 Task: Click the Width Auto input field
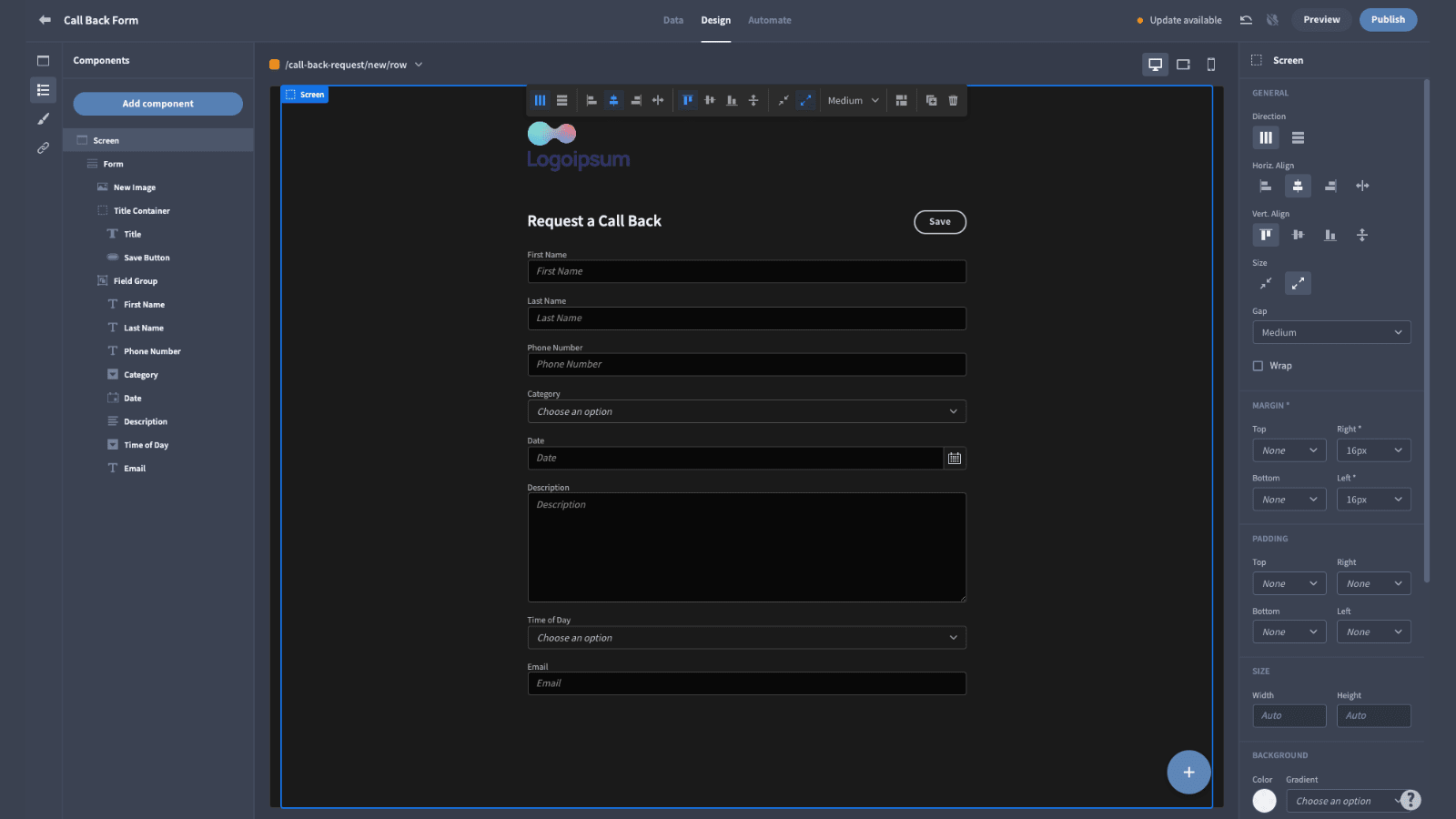click(x=1289, y=716)
